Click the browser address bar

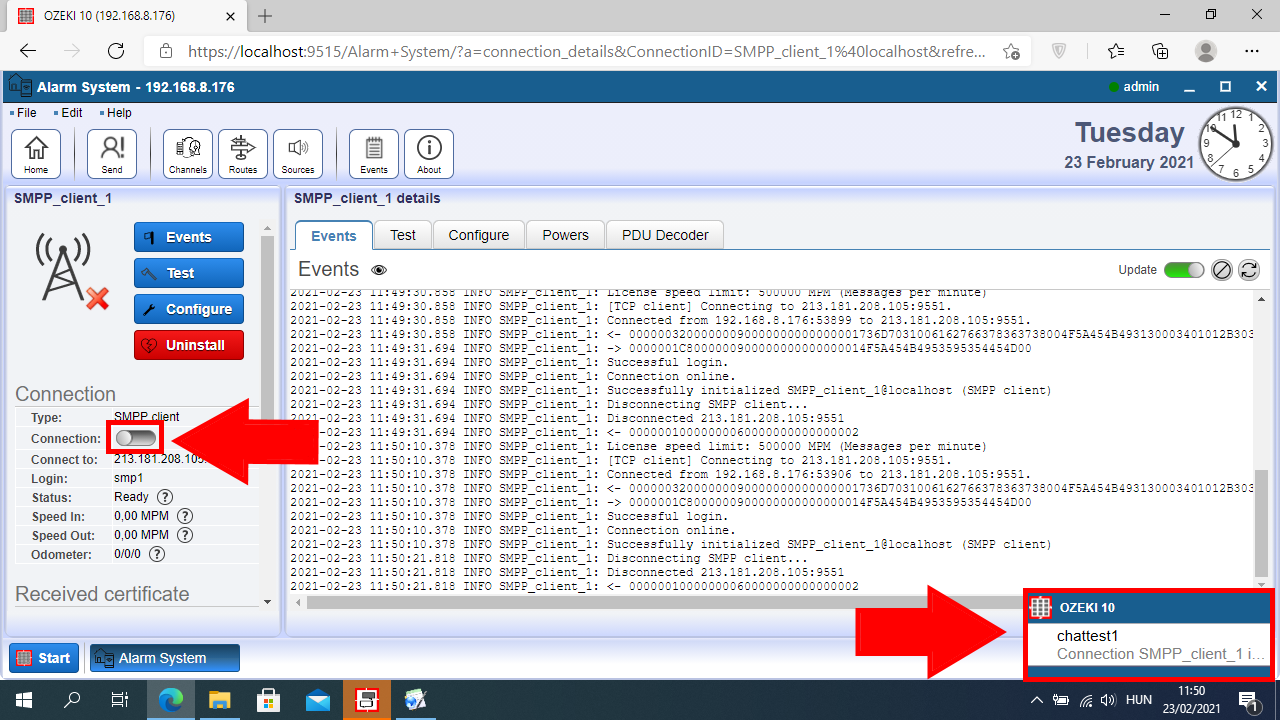[585, 51]
